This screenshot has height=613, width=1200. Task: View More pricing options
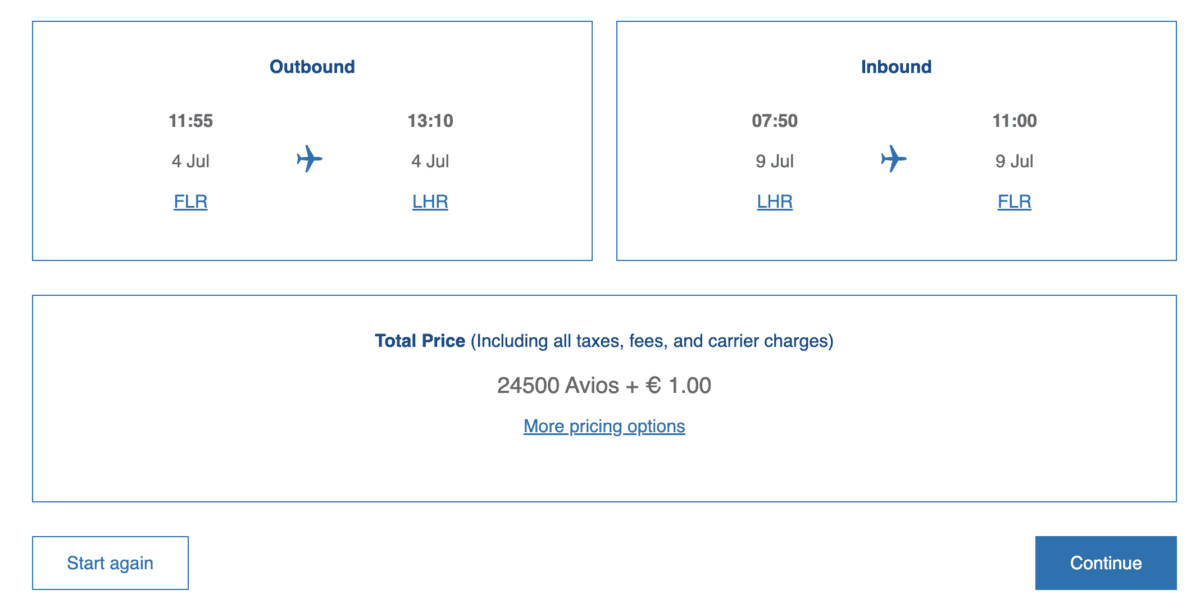tap(604, 426)
